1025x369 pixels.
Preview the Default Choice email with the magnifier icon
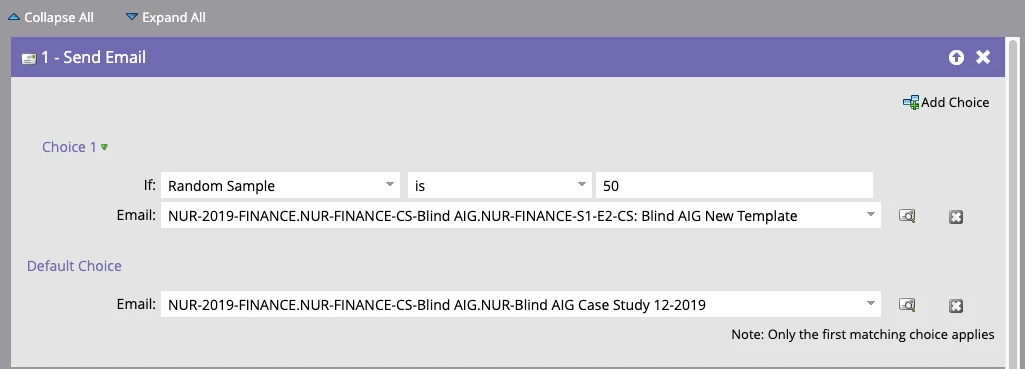(x=907, y=305)
